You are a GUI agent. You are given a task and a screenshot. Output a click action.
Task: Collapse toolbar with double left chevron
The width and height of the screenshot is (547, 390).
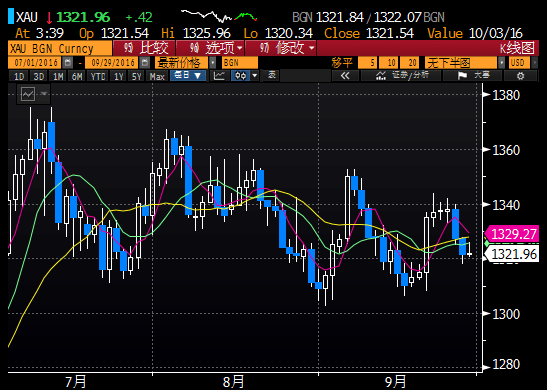pyautogui.click(x=345, y=76)
